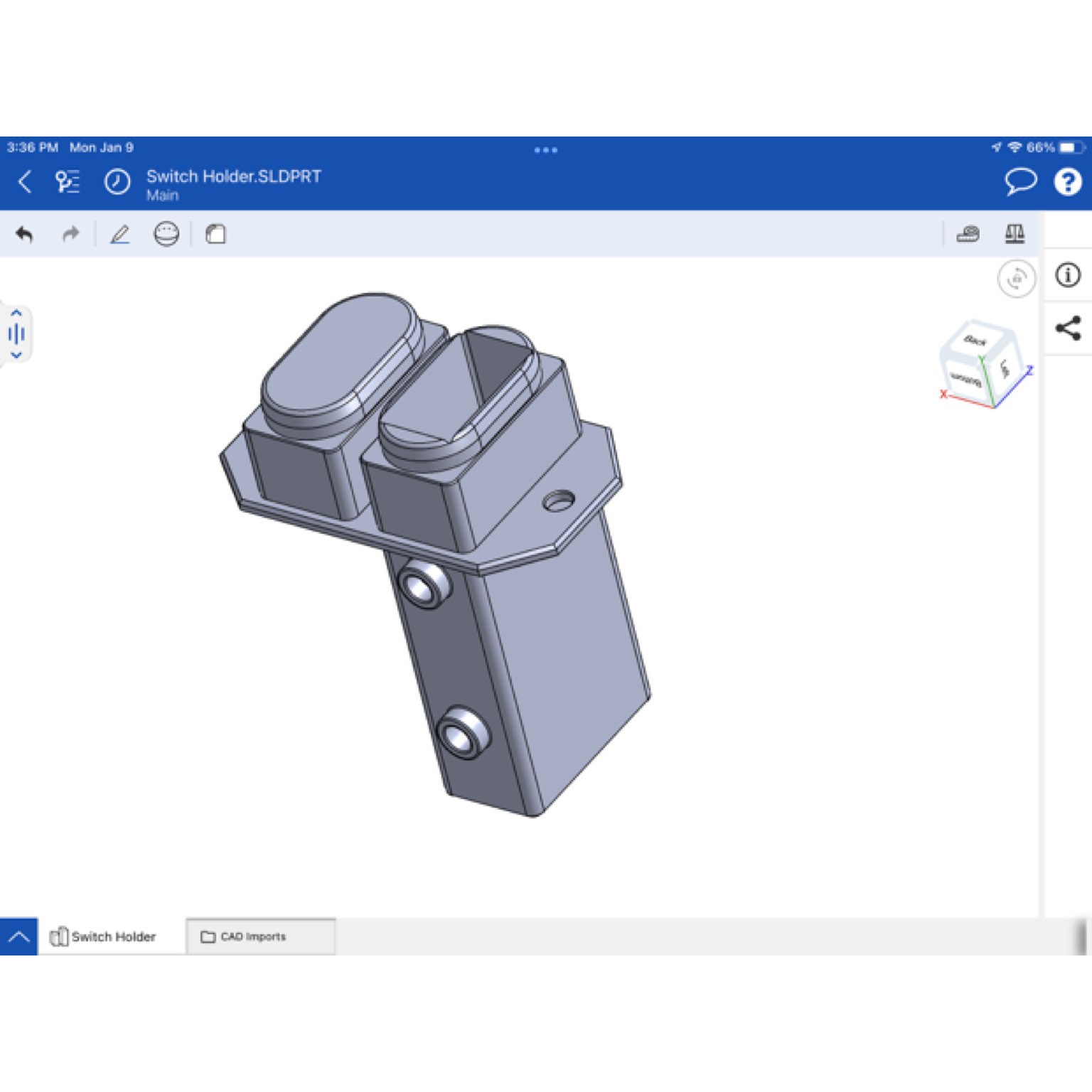Tap the rotate view circular icon
The width and height of the screenshot is (1092, 1092).
tap(1017, 278)
